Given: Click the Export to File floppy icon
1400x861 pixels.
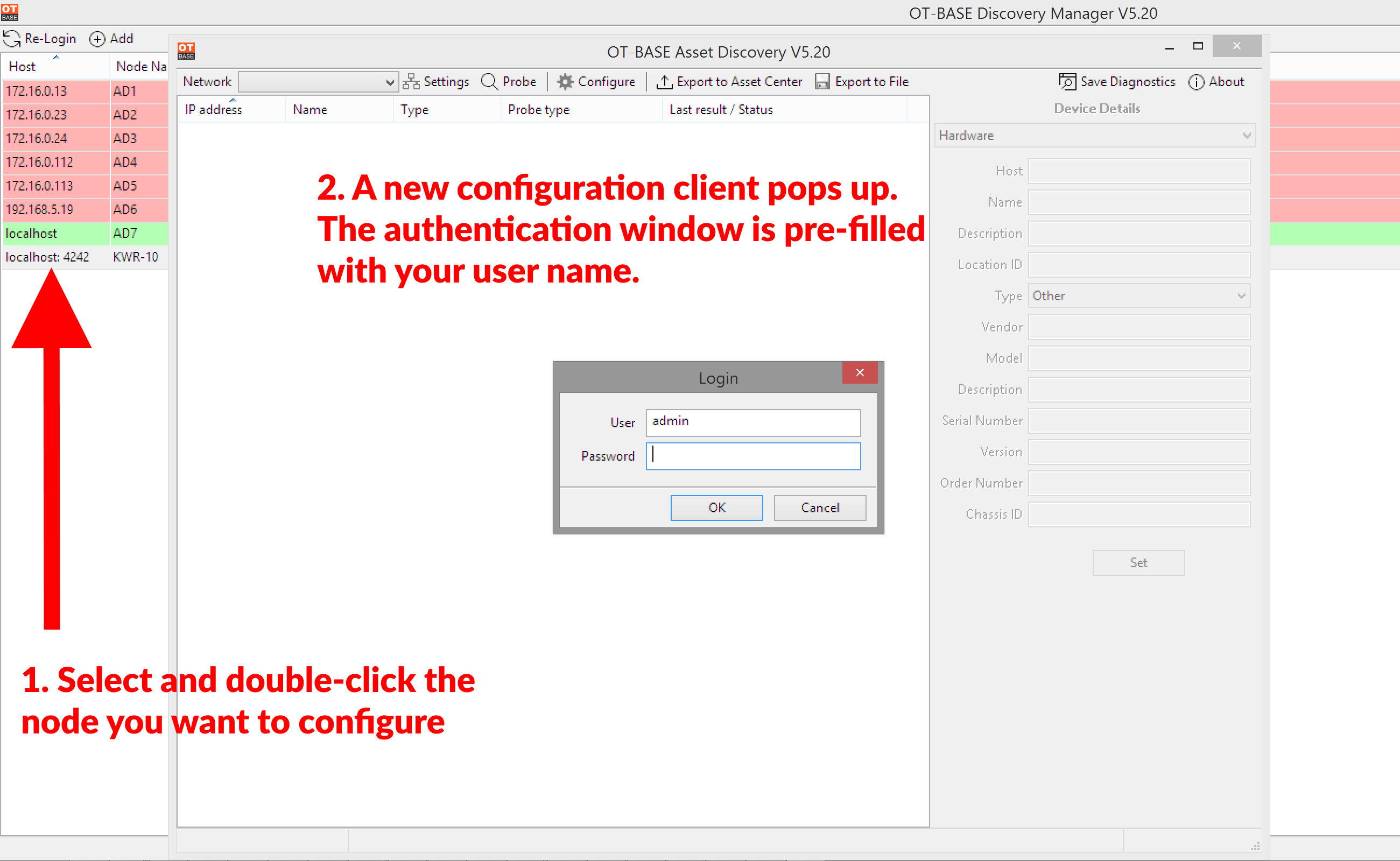Looking at the screenshot, I should pos(822,82).
